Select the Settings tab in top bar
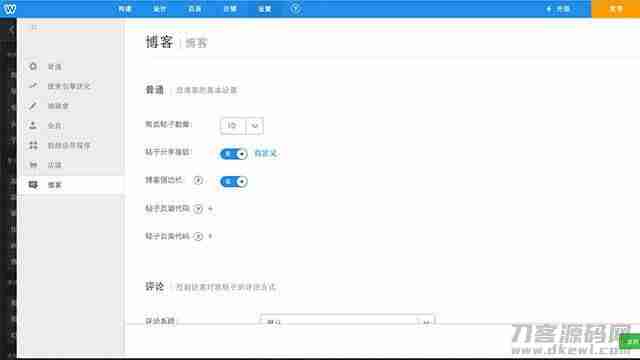Viewport: 640px width, 360px height. click(264, 9)
